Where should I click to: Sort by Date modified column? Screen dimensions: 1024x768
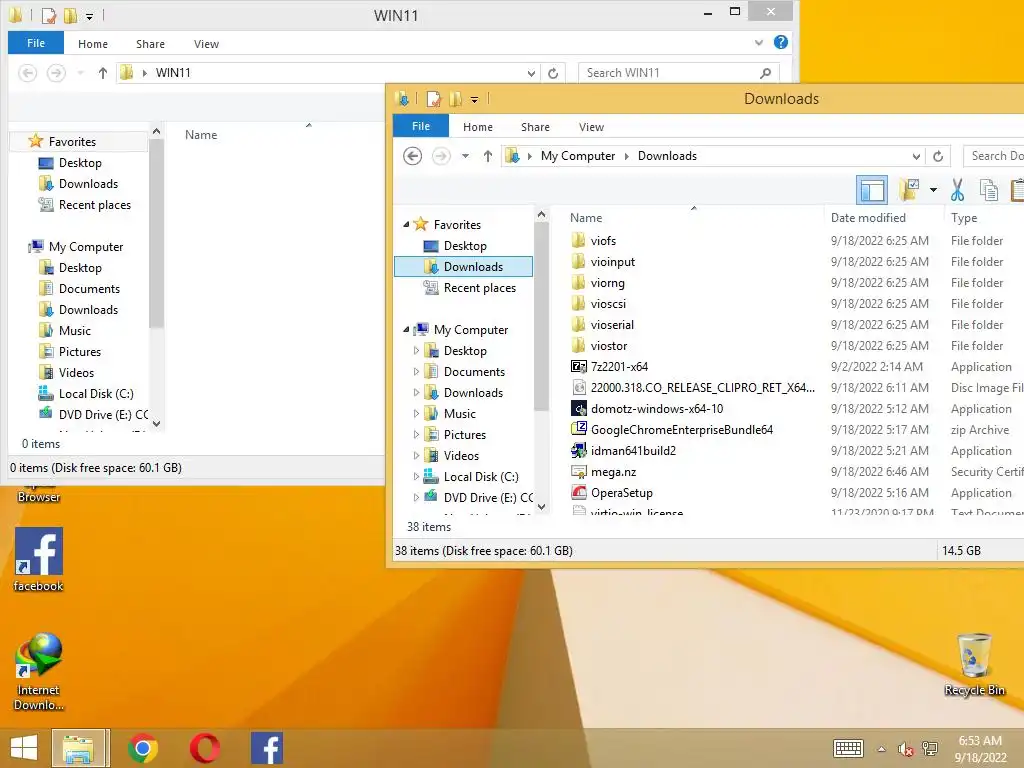(x=868, y=217)
